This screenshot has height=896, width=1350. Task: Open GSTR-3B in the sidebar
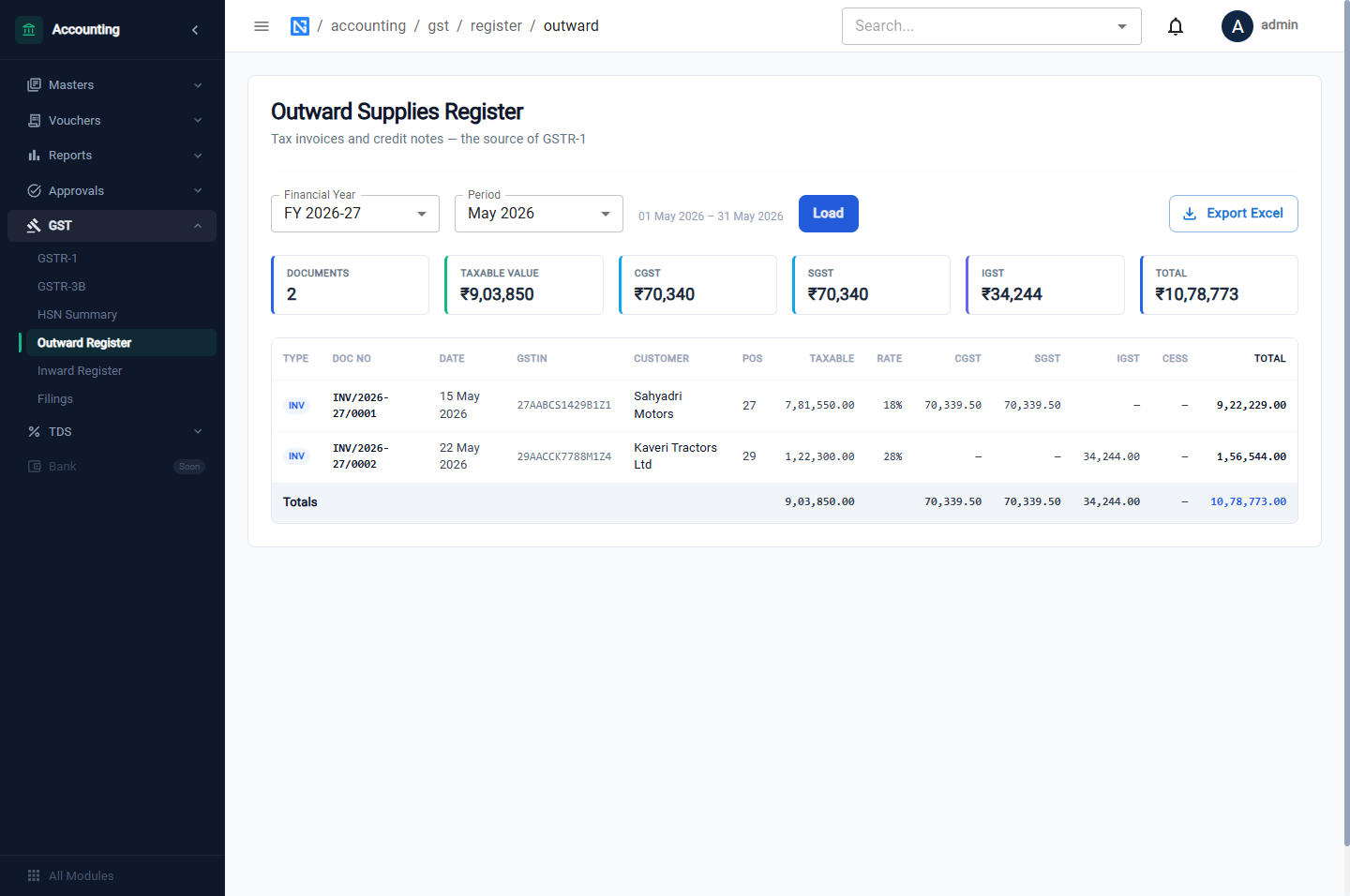[121, 287]
